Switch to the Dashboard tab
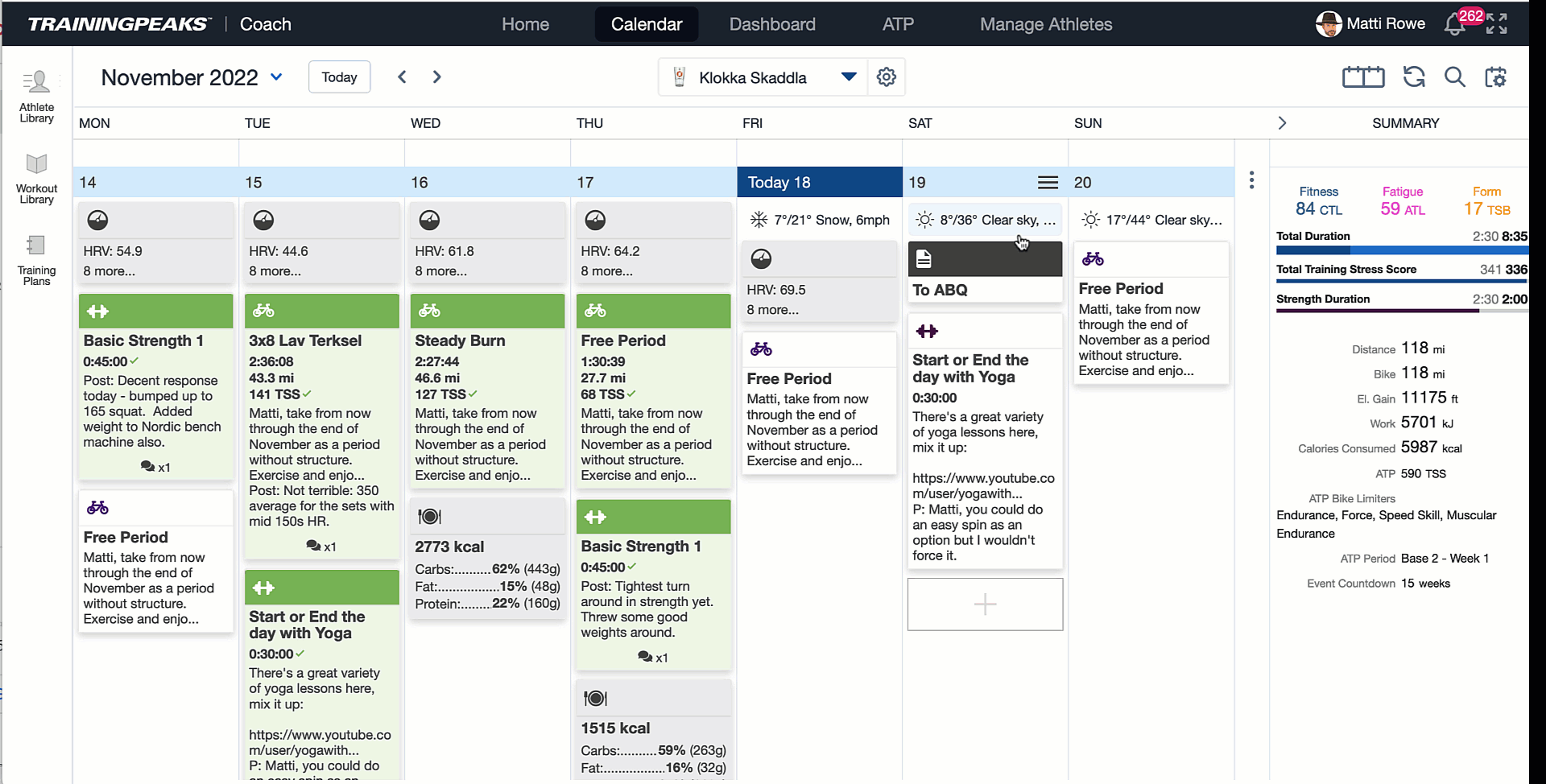 pos(772,24)
